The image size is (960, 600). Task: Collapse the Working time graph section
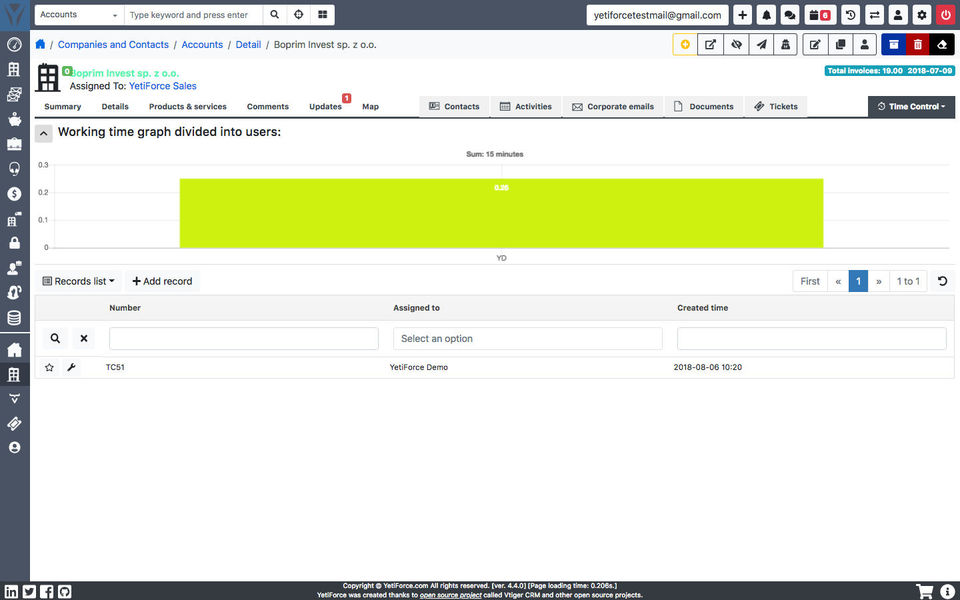43,133
